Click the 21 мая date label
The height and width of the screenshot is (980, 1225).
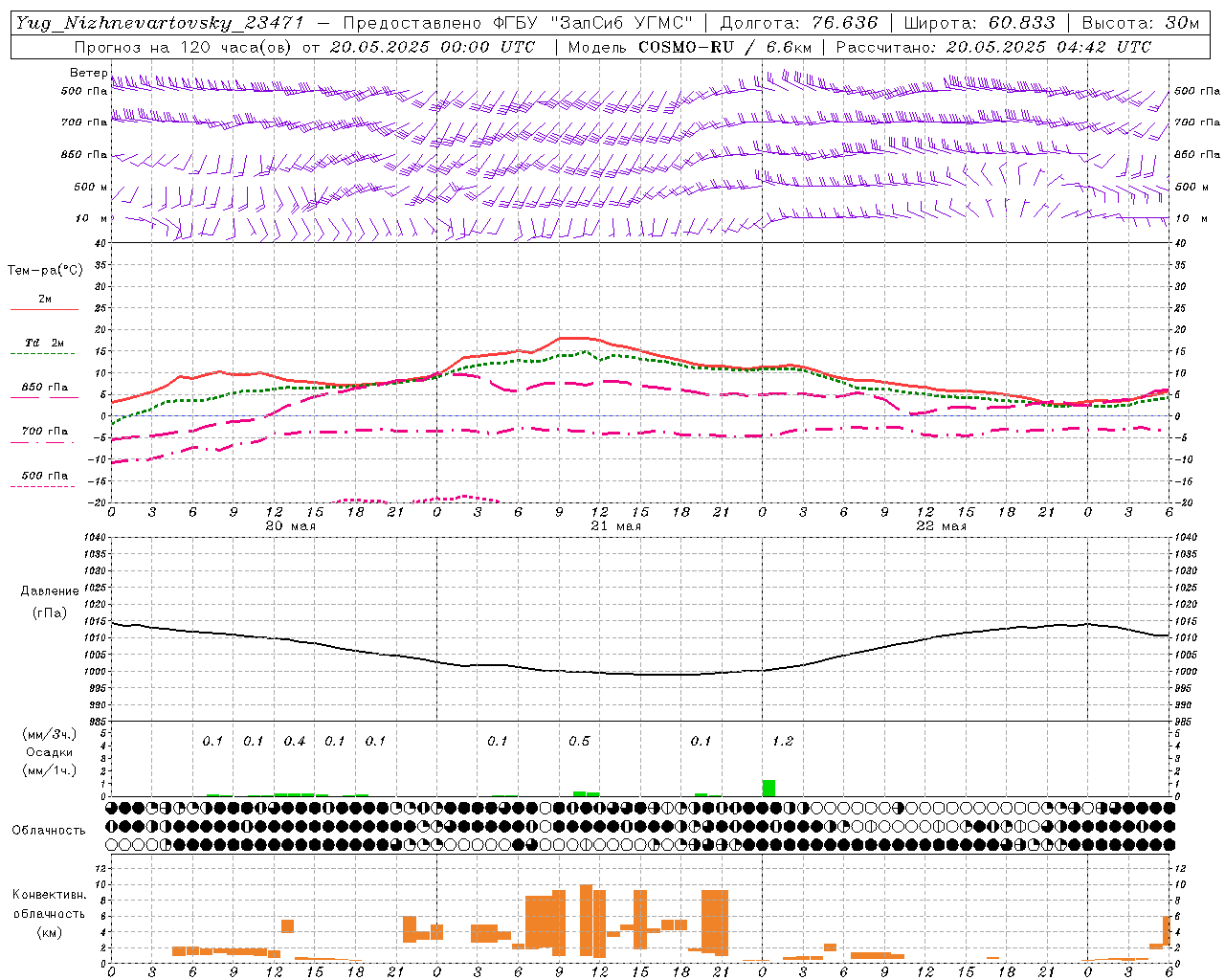click(x=615, y=526)
